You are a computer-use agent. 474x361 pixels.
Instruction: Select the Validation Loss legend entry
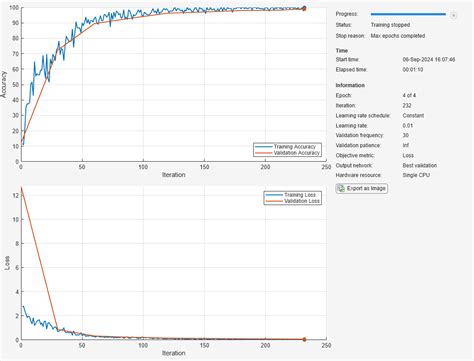(293, 201)
